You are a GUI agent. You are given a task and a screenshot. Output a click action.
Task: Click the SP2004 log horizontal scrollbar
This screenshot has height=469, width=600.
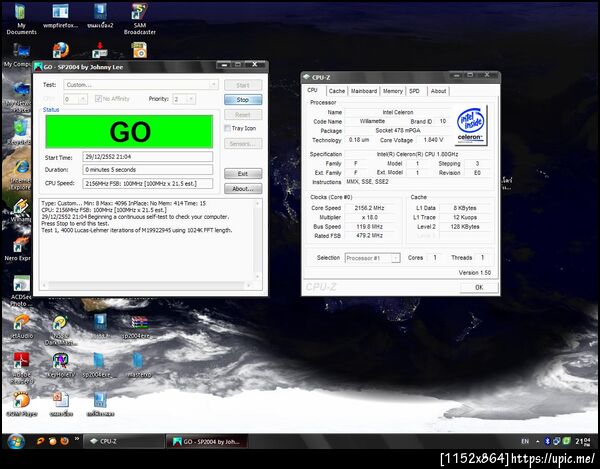click(147, 285)
